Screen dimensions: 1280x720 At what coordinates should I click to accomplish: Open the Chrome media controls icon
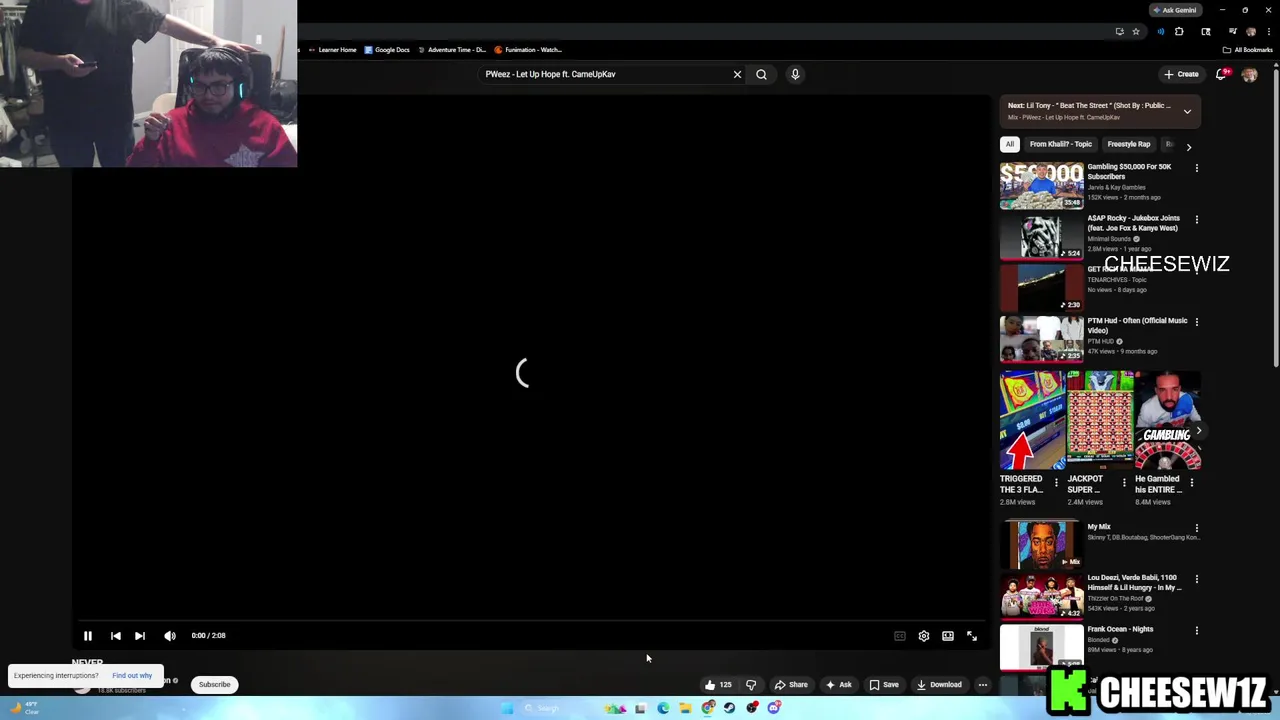[x=1232, y=32]
